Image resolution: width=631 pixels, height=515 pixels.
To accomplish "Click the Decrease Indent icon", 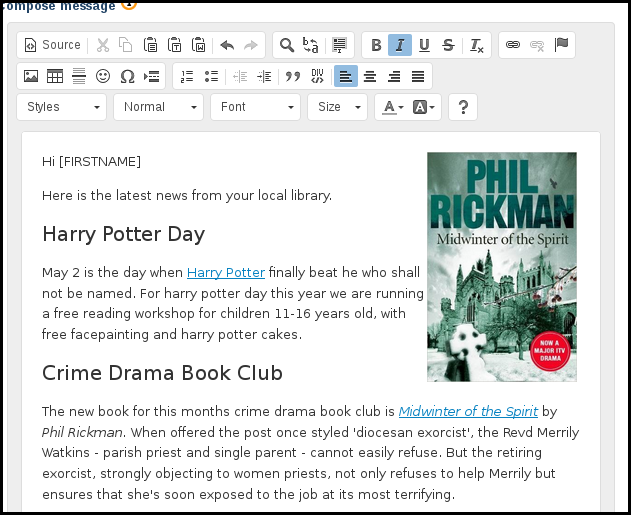I will coord(240,76).
